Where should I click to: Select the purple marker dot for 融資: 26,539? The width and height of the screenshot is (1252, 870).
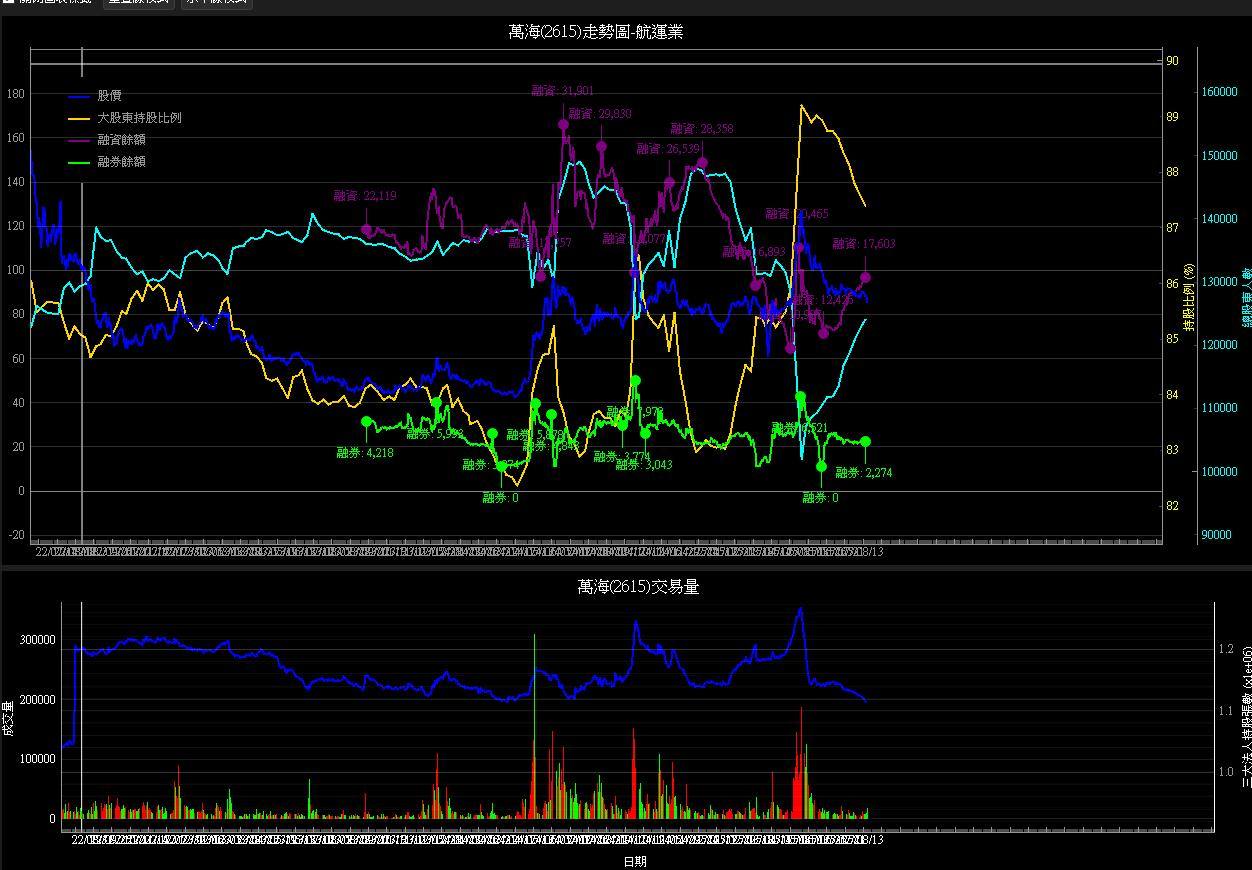pos(669,182)
